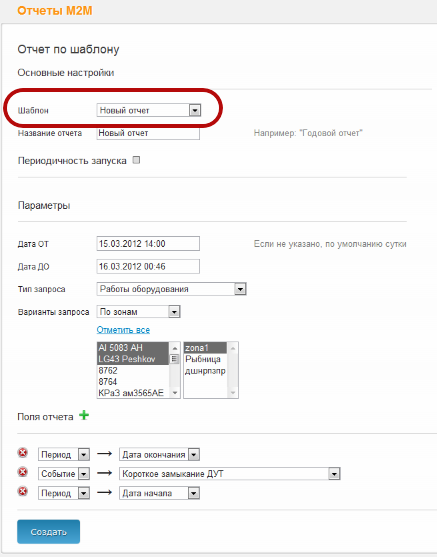Expand the Тип запроса dropdown

tap(171, 289)
